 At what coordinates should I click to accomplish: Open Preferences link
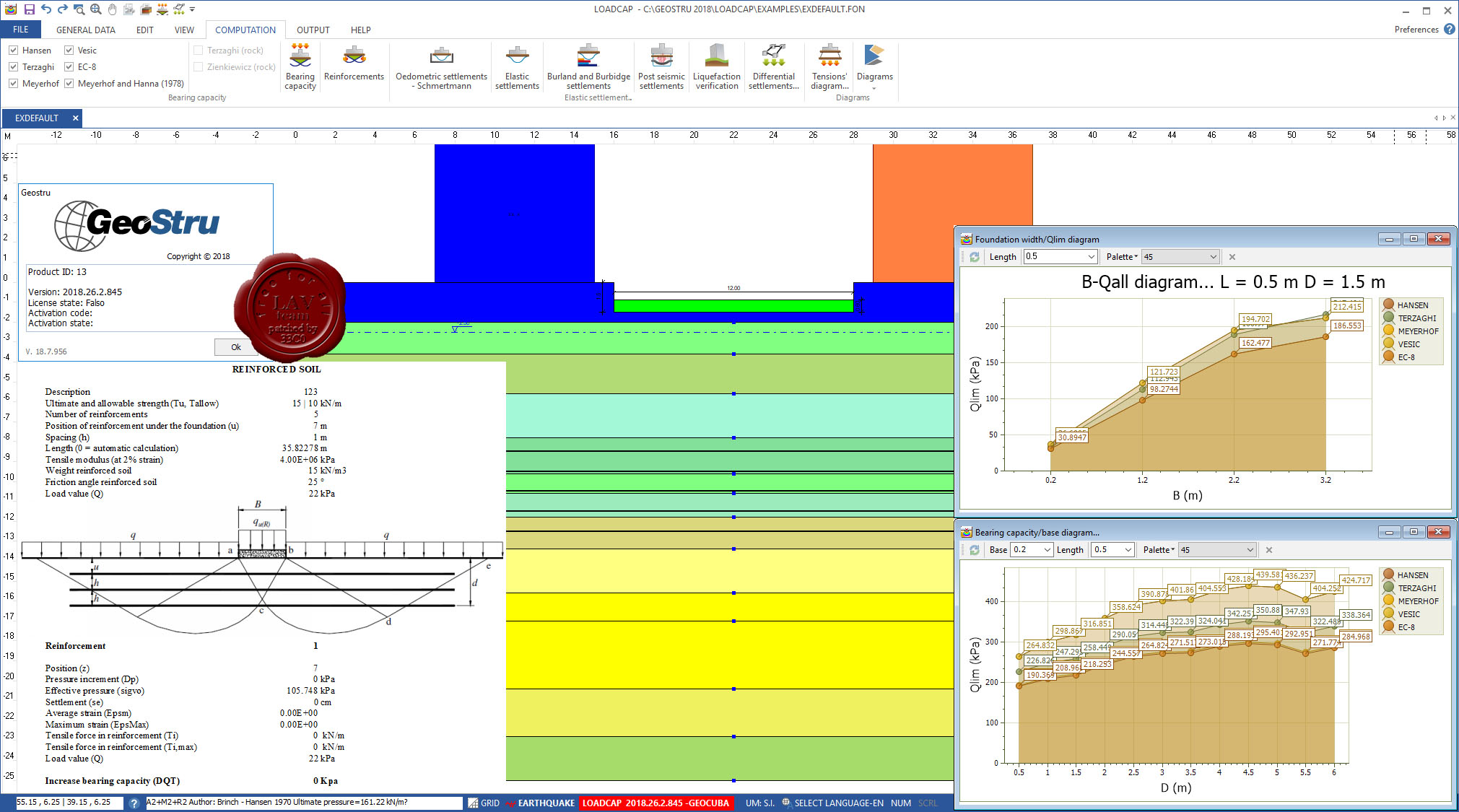1416,30
